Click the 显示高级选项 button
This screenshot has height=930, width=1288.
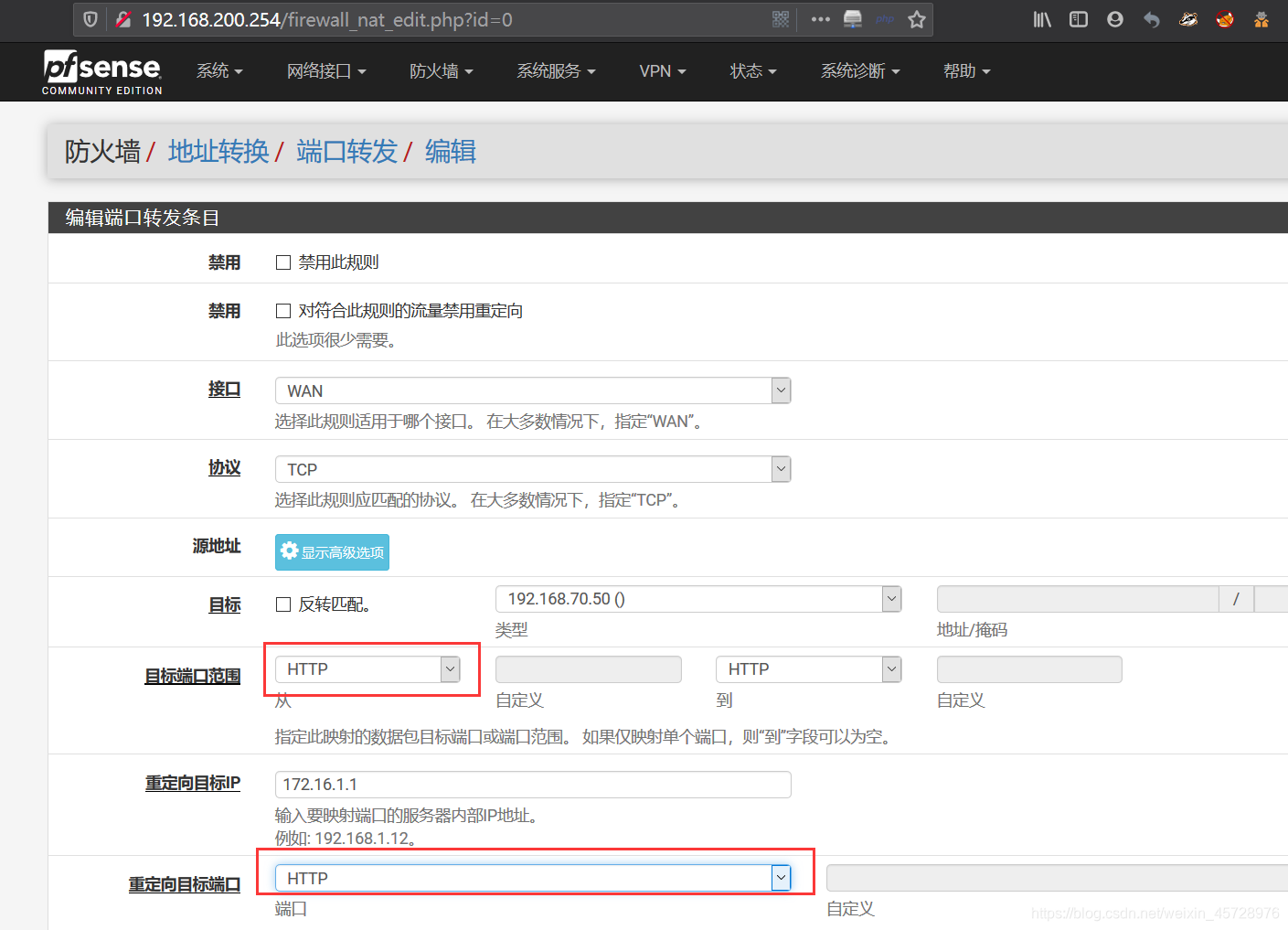point(332,552)
